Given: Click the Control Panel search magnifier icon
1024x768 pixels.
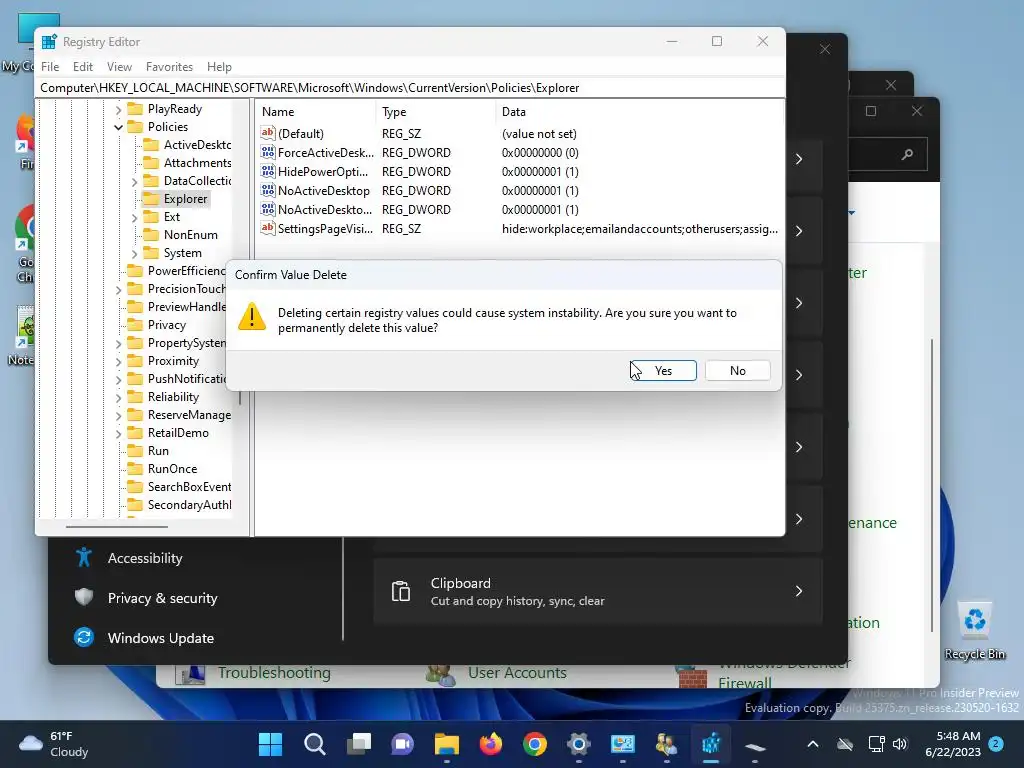Looking at the screenshot, I should (x=906, y=155).
